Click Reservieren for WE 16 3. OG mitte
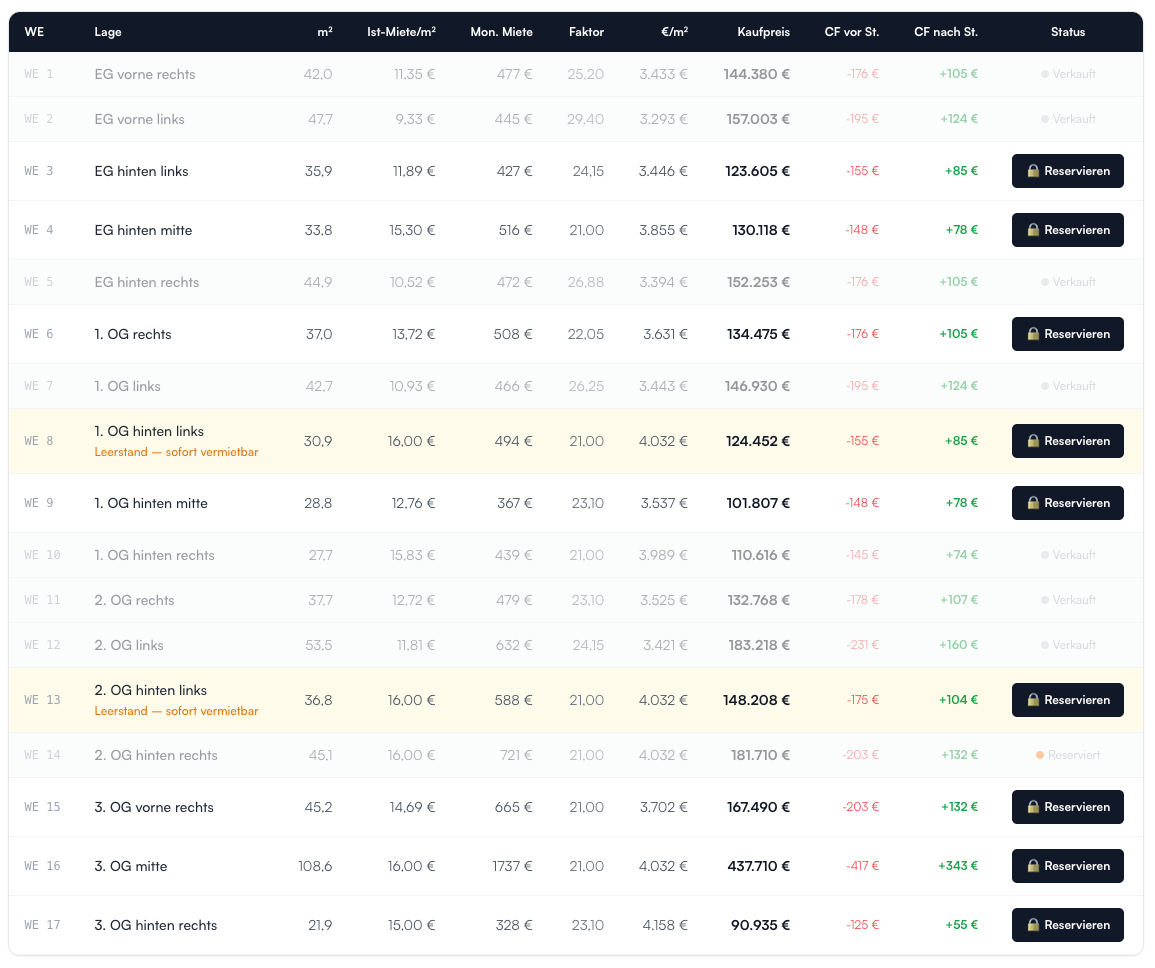The height and width of the screenshot is (968, 1155). [1067, 866]
